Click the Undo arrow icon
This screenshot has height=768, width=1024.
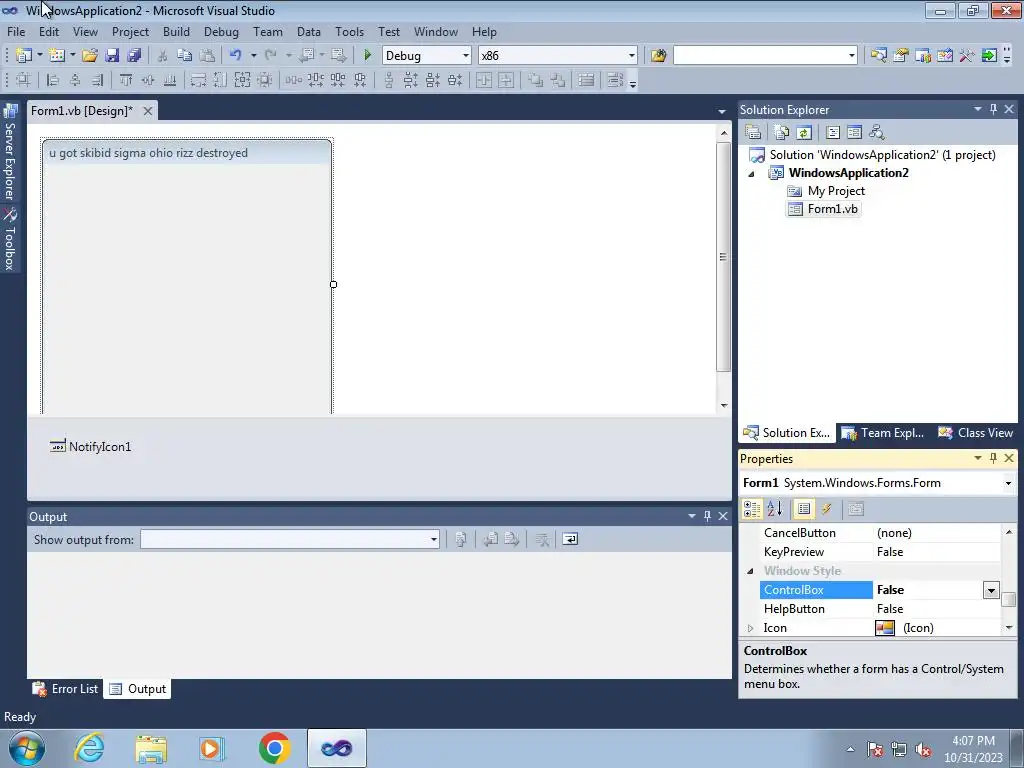236,56
